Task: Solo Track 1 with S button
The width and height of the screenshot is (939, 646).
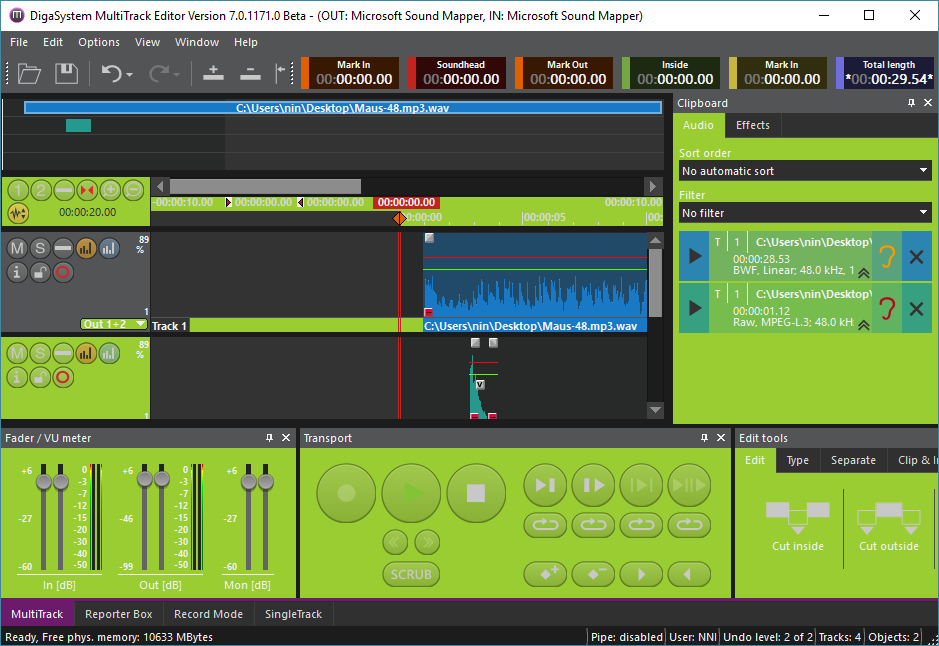Action: [40, 247]
